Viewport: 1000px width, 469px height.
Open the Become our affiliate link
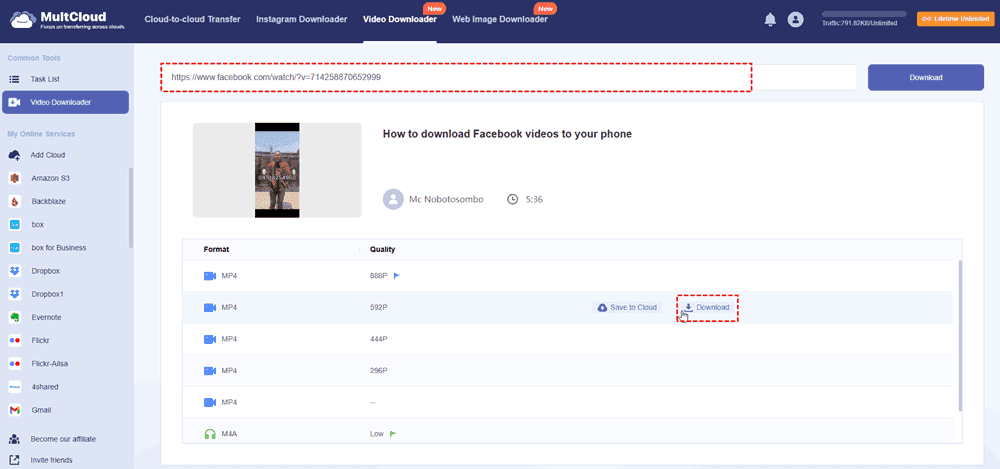tap(63, 439)
